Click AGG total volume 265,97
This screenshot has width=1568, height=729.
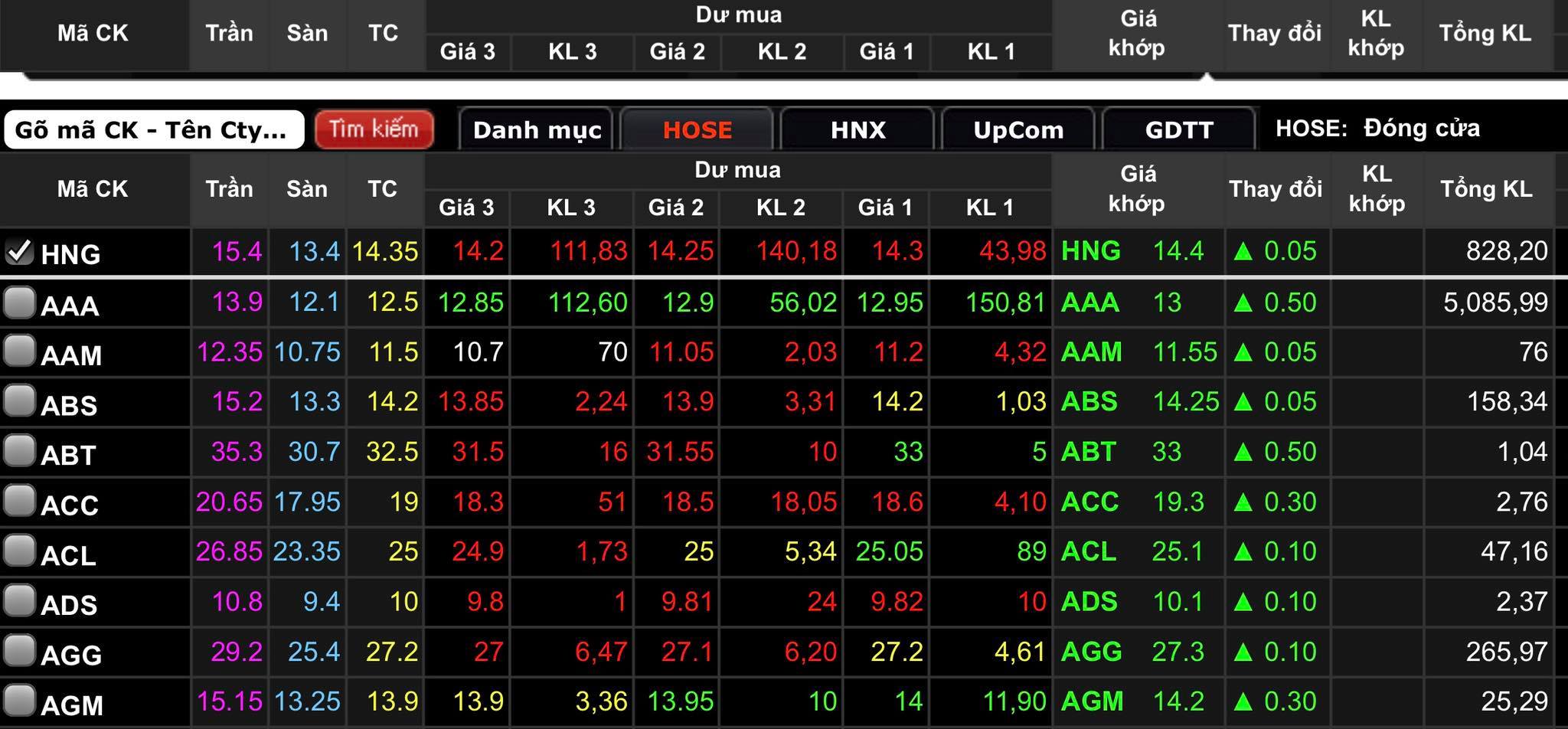1507,652
